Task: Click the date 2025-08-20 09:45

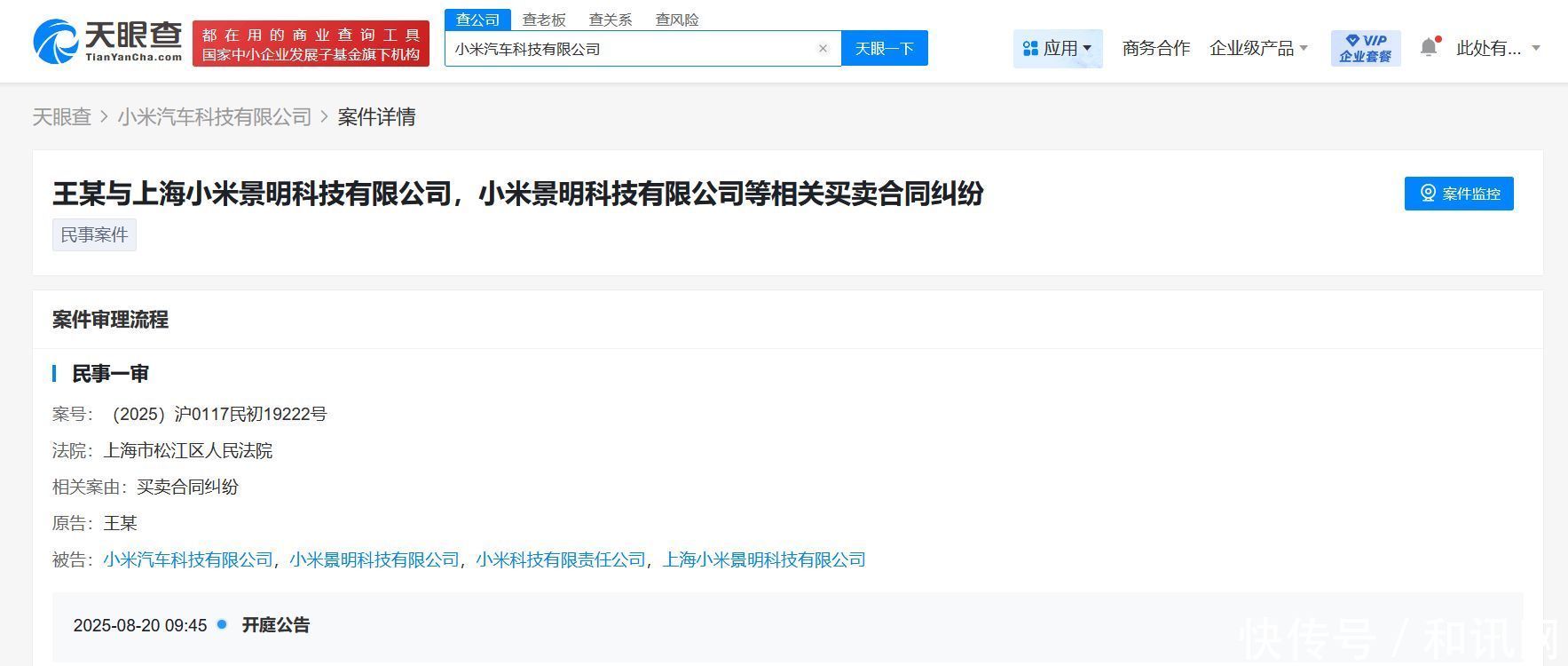Action: [x=140, y=625]
